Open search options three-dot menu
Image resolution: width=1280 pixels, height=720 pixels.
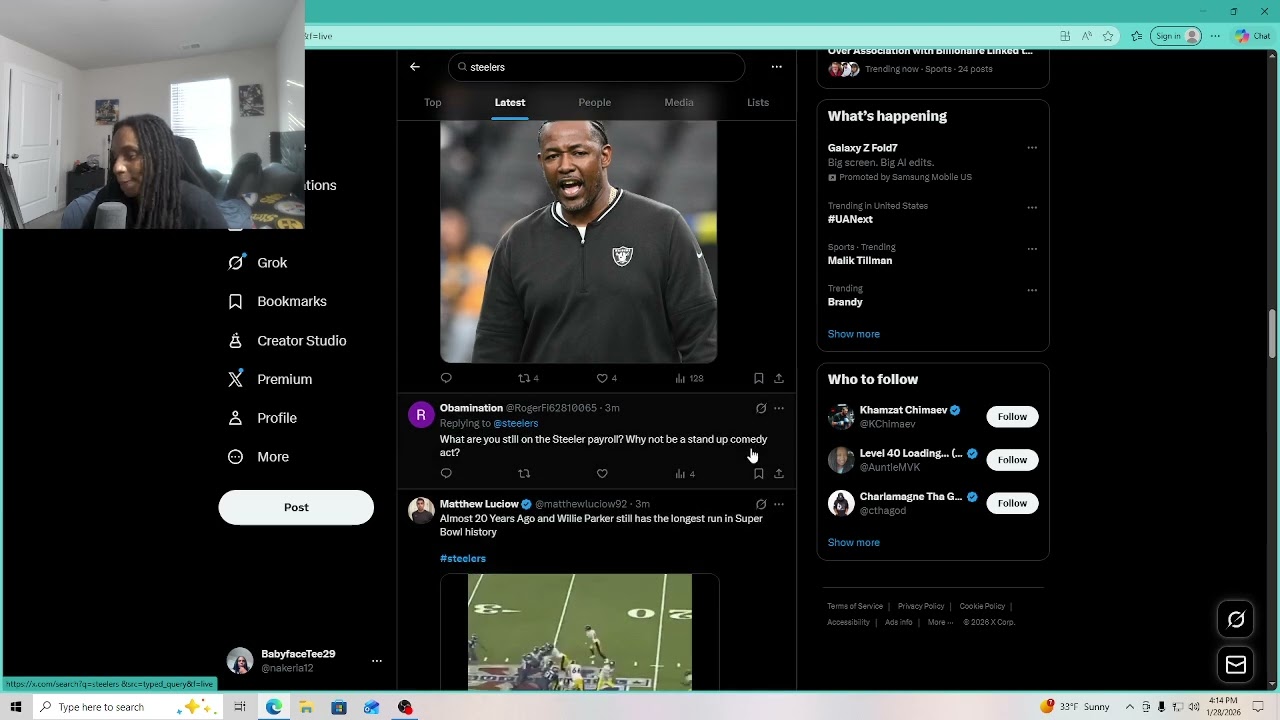pos(776,67)
